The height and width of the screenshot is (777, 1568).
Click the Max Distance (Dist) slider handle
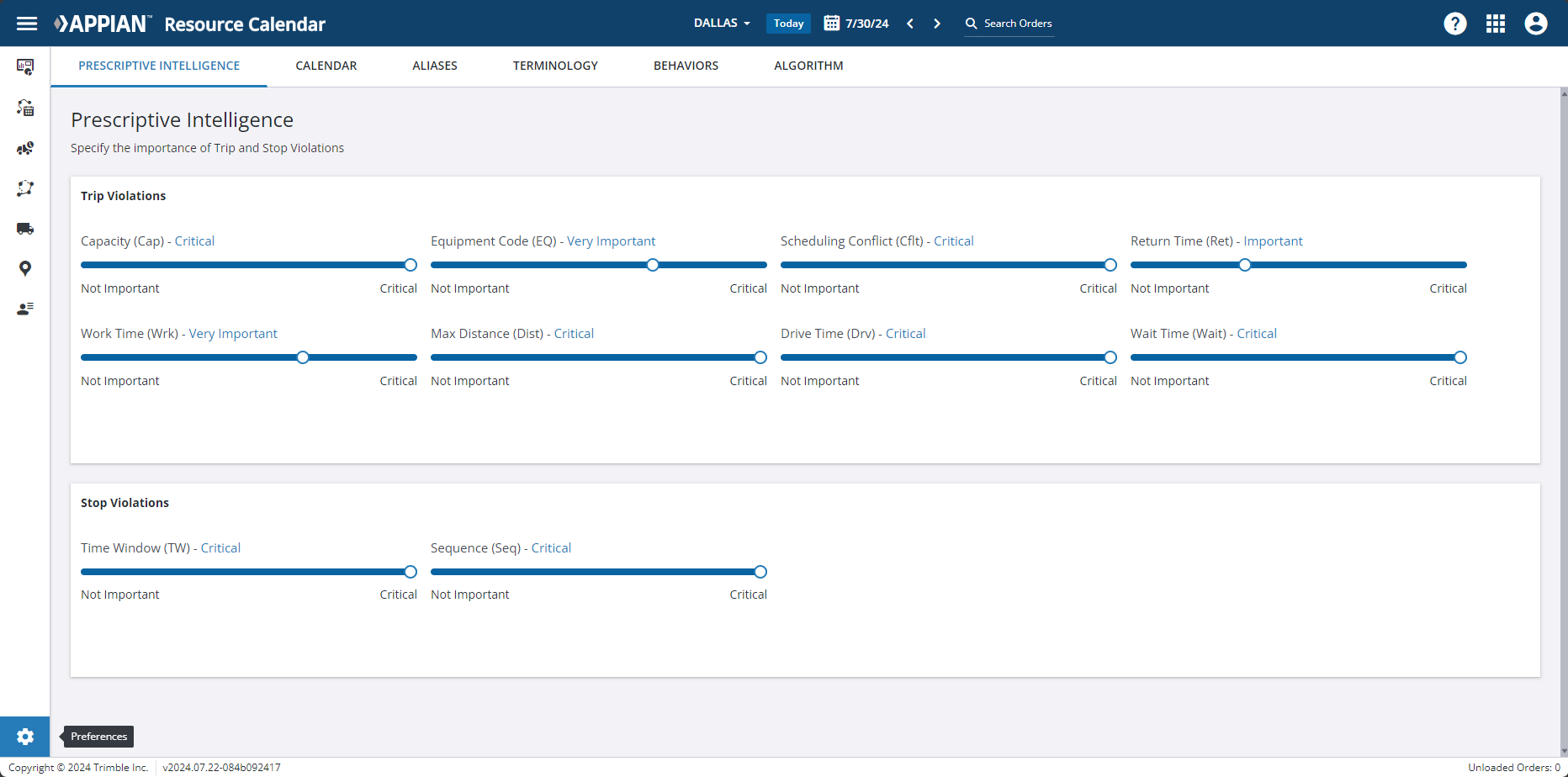point(760,357)
